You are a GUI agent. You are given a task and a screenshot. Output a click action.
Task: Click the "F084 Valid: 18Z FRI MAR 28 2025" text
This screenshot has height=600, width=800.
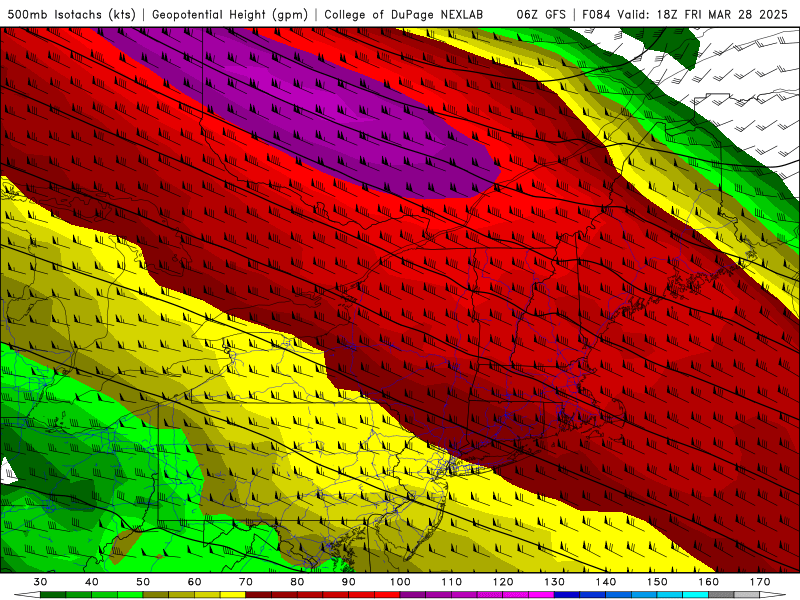pos(685,15)
